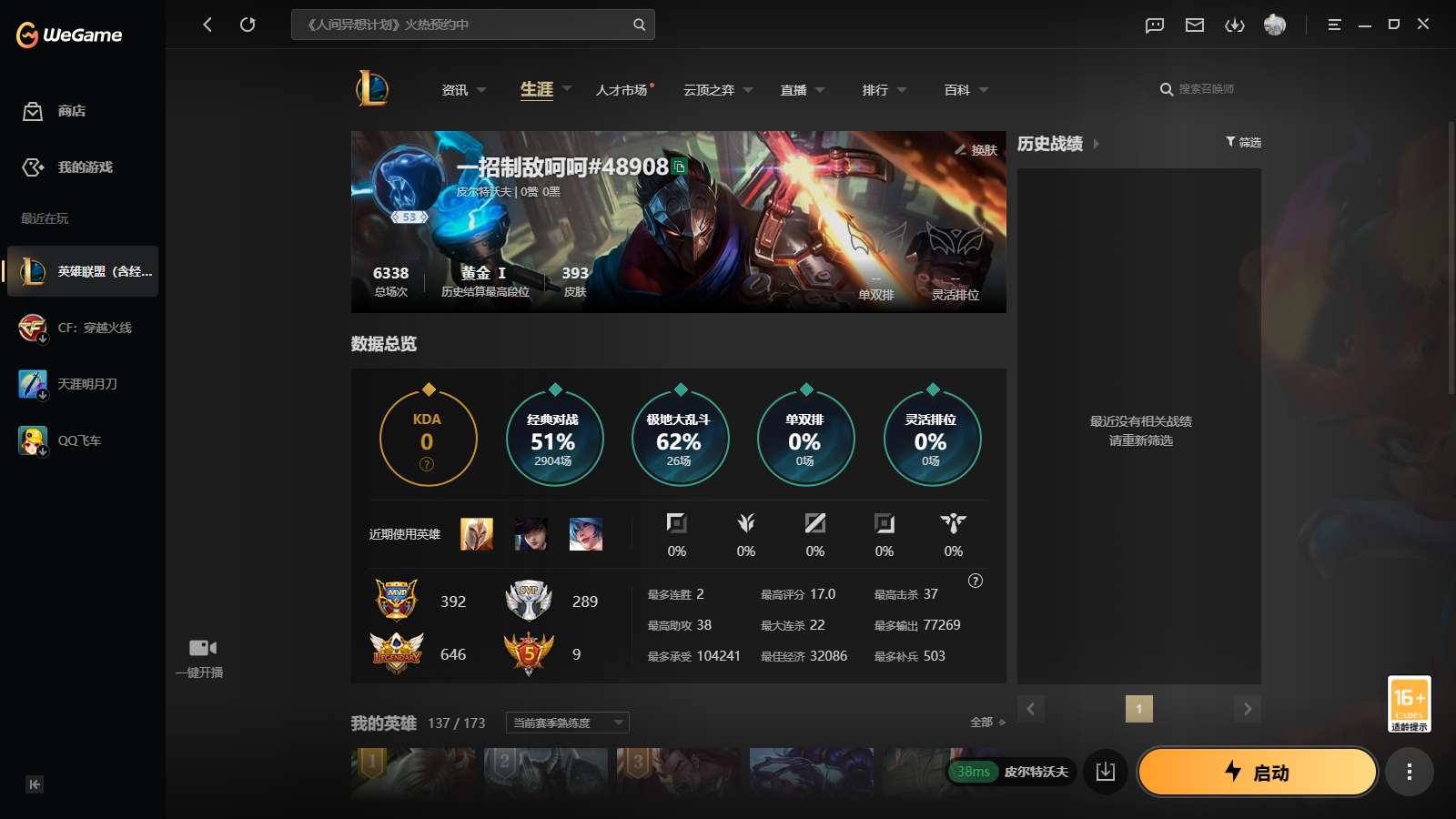Click the League of Legends logo icon

(x=372, y=89)
